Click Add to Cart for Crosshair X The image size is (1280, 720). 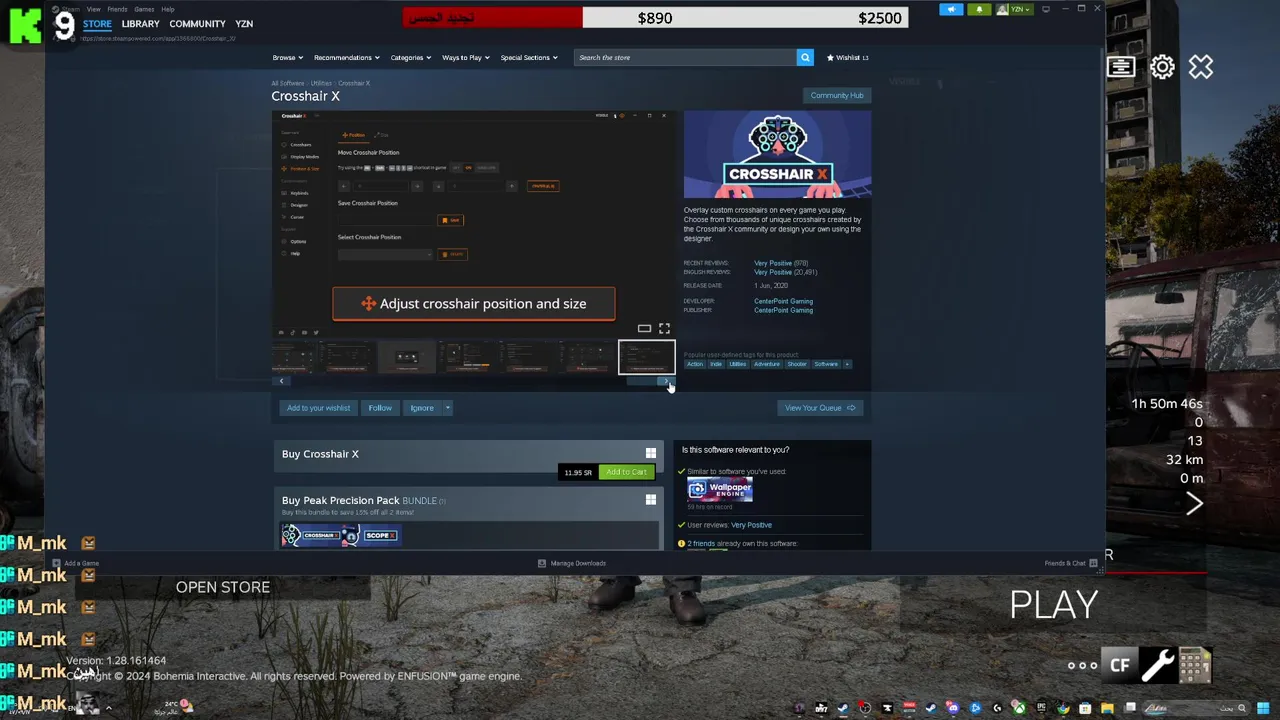[626, 472]
